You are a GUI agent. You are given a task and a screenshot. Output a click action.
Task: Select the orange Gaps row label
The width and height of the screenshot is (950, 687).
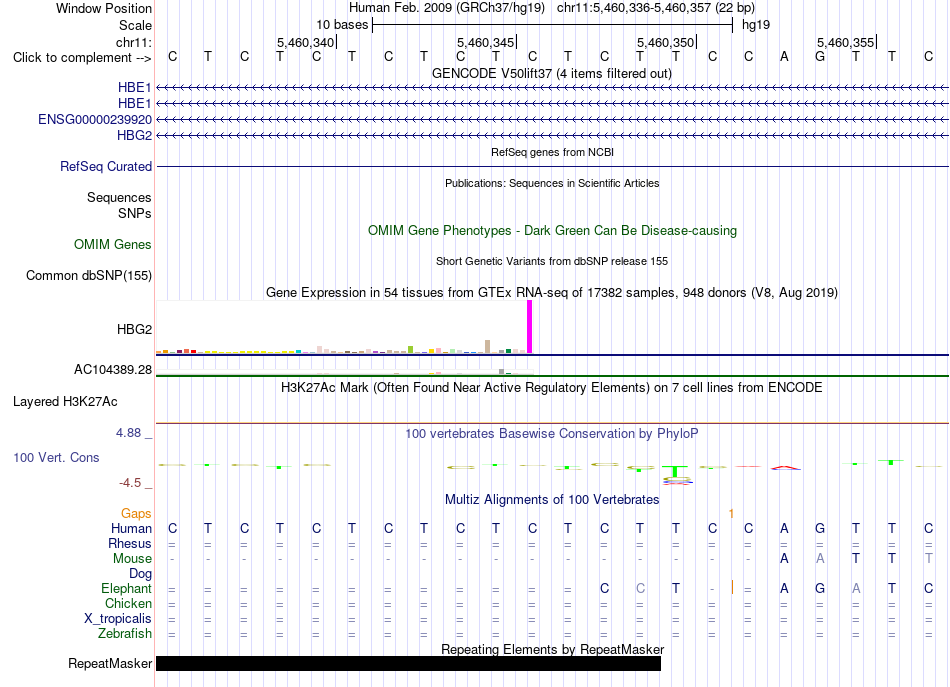click(x=136, y=513)
